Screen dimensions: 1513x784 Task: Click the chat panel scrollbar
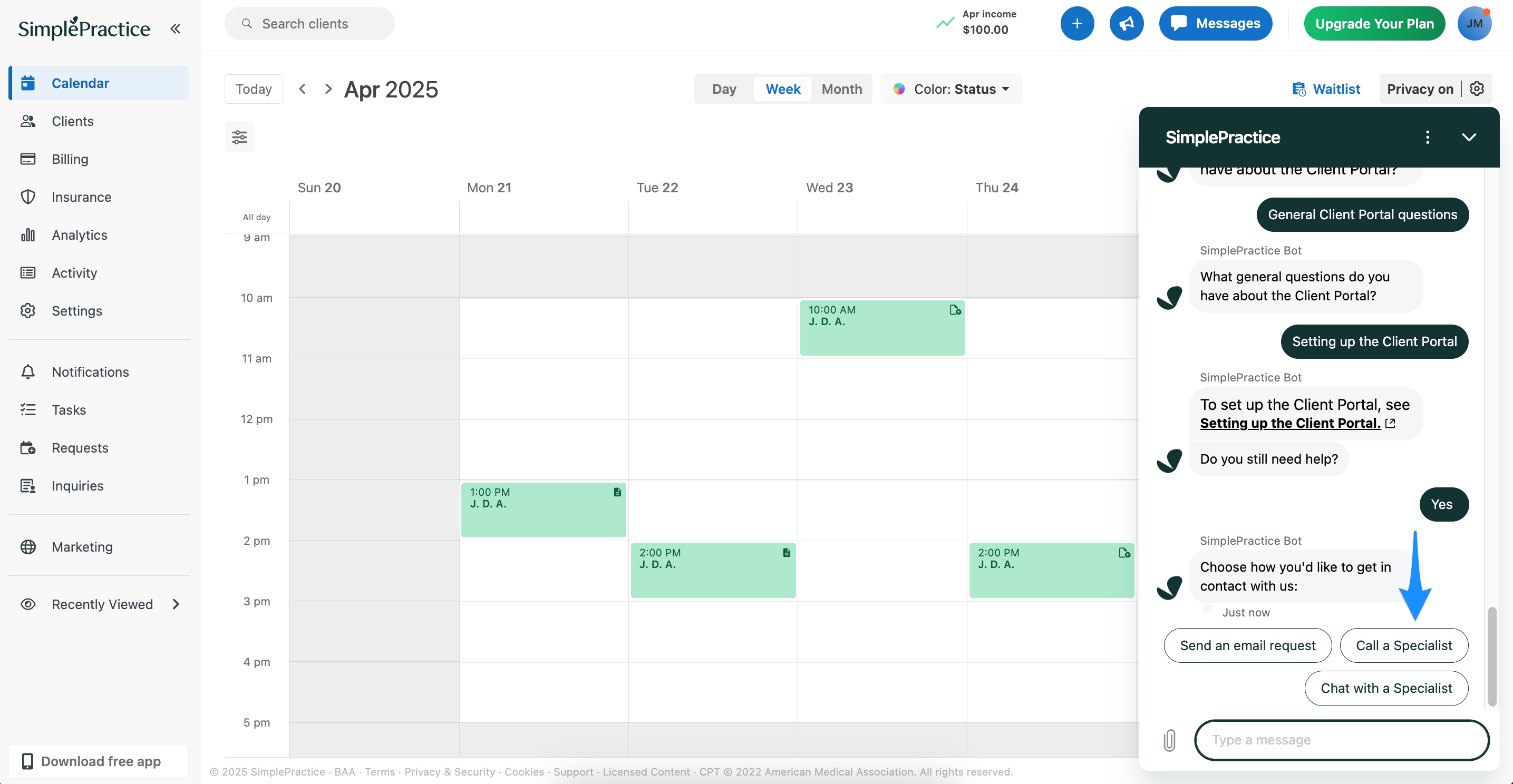[1491, 656]
